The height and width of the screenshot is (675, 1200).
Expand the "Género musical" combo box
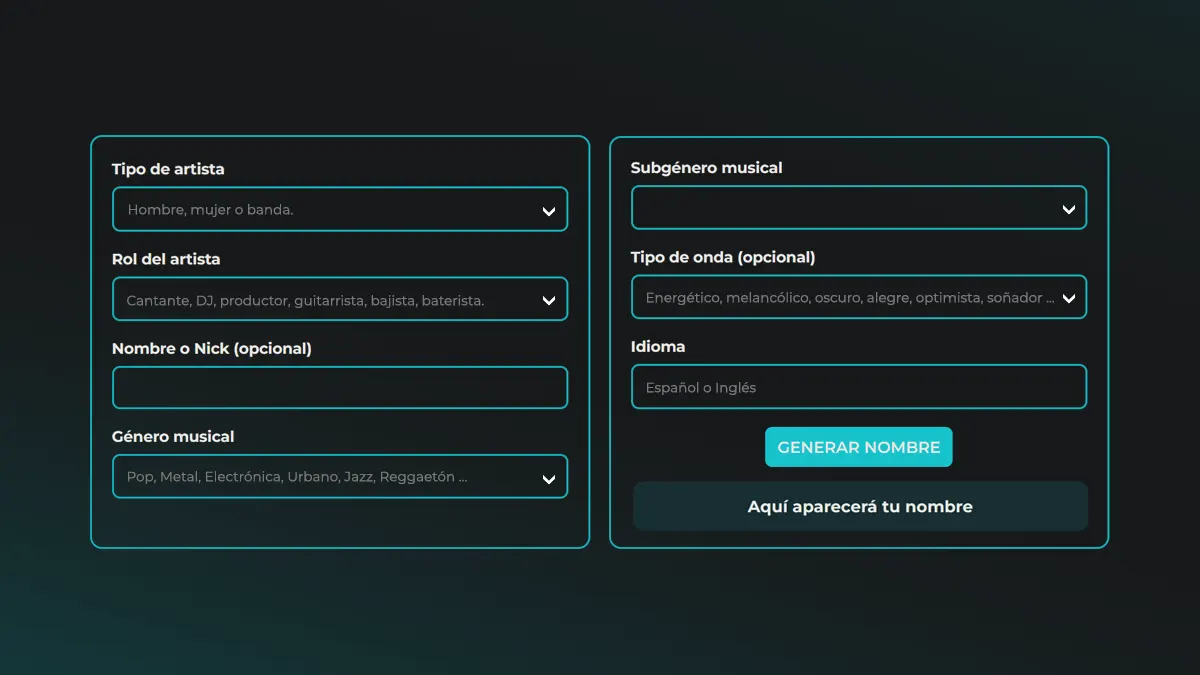[x=340, y=476]
